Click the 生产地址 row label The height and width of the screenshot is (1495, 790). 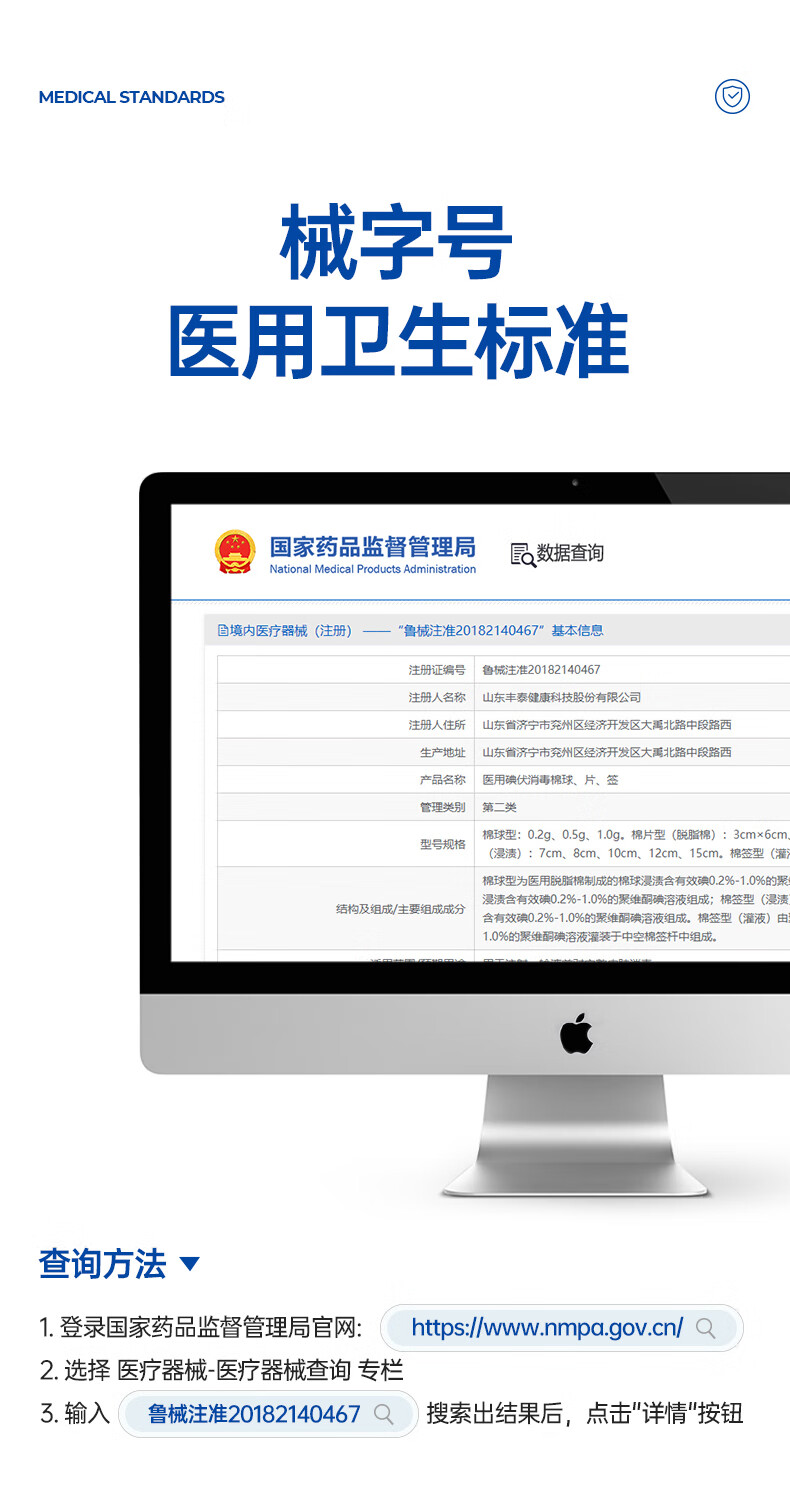pyautogui.click(x=443, y=752)
